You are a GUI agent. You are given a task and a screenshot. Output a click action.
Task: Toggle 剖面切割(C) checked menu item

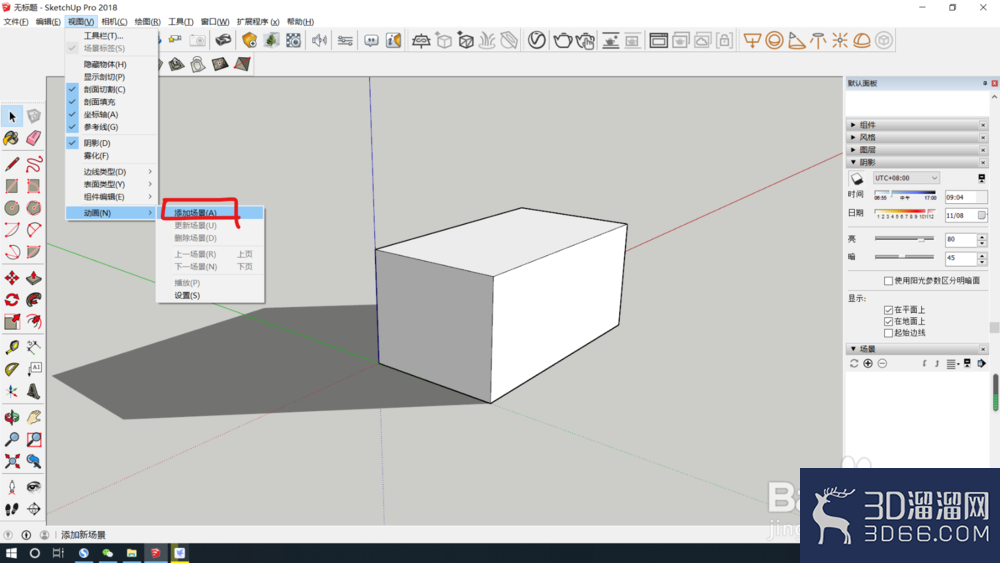(x=112, y=89)
